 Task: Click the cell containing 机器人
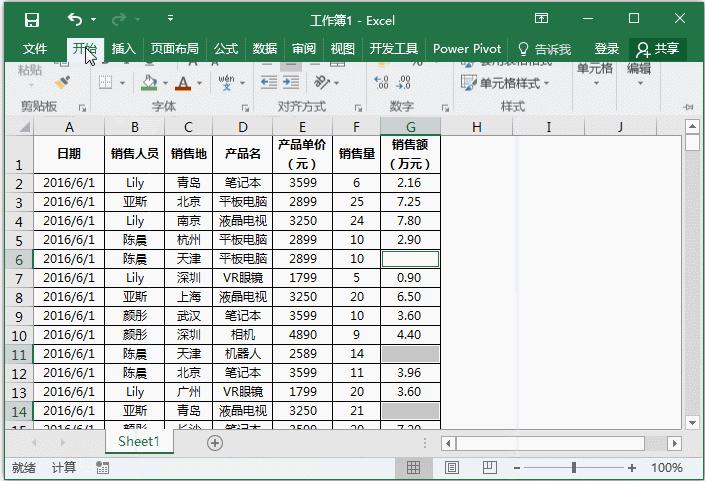242,354
